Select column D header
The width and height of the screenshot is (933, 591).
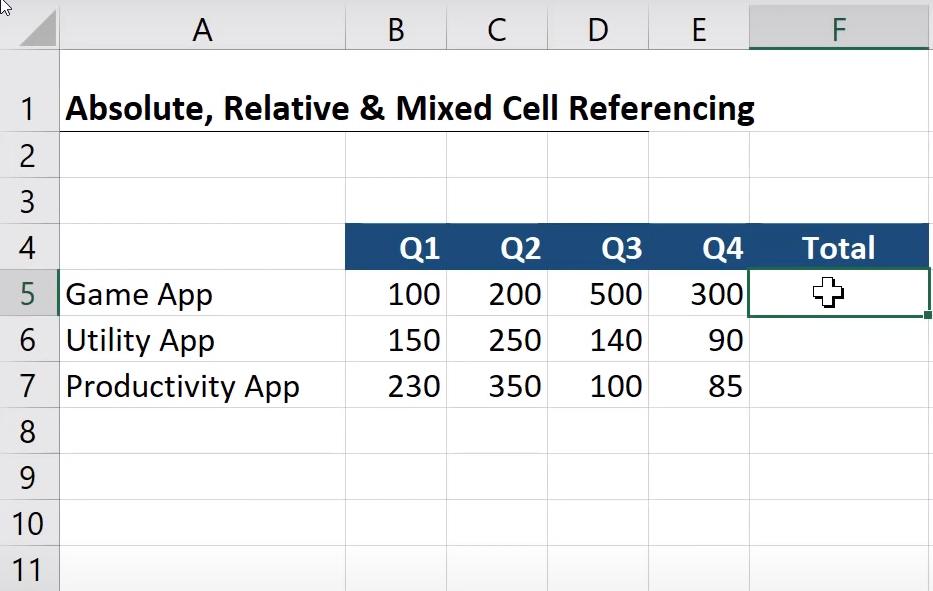click(598, 29)
